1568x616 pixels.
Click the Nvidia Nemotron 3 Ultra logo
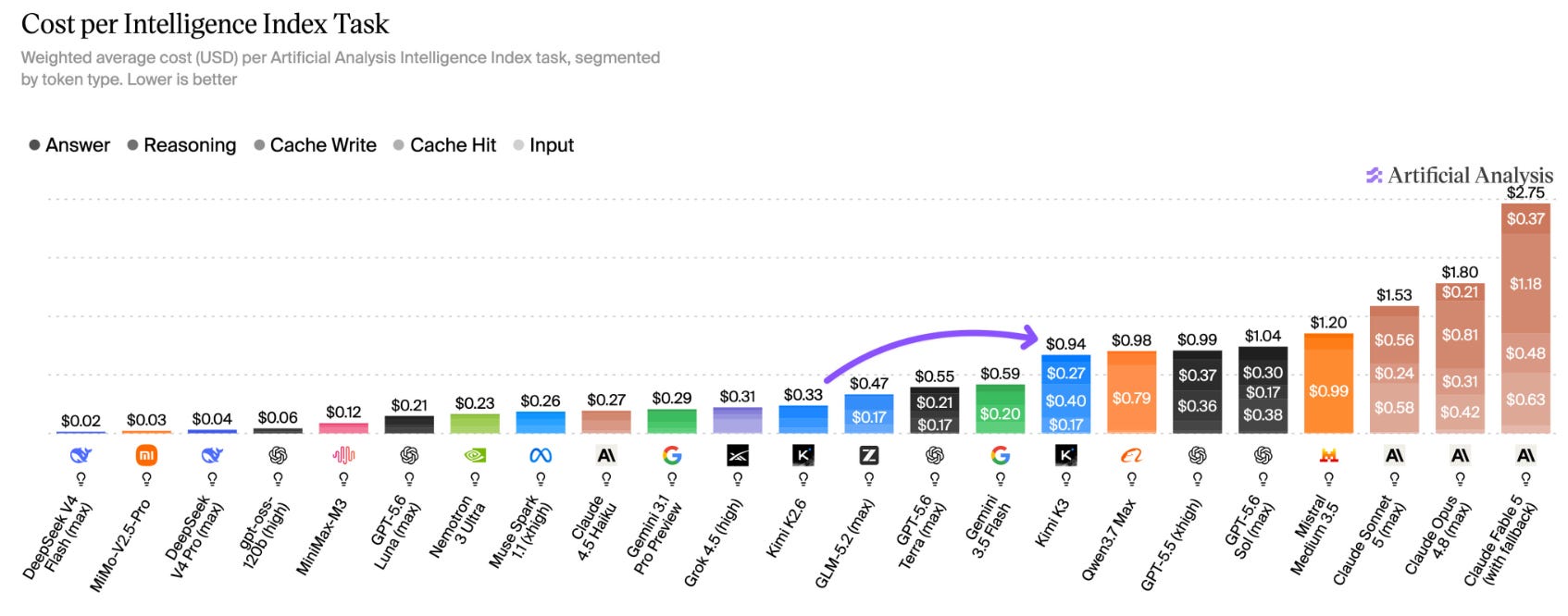475,455
